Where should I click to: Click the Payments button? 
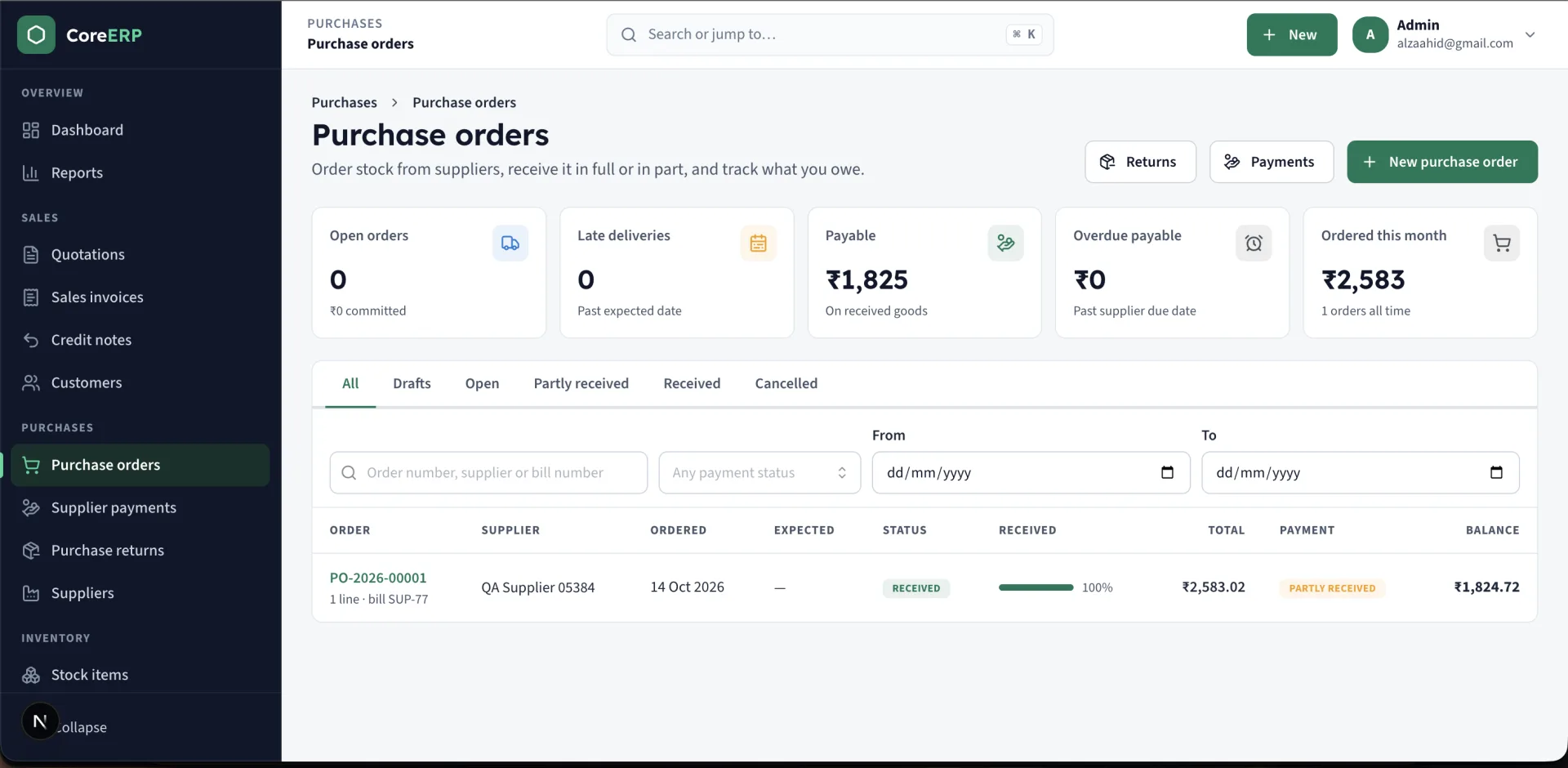tap(1272, 162)
